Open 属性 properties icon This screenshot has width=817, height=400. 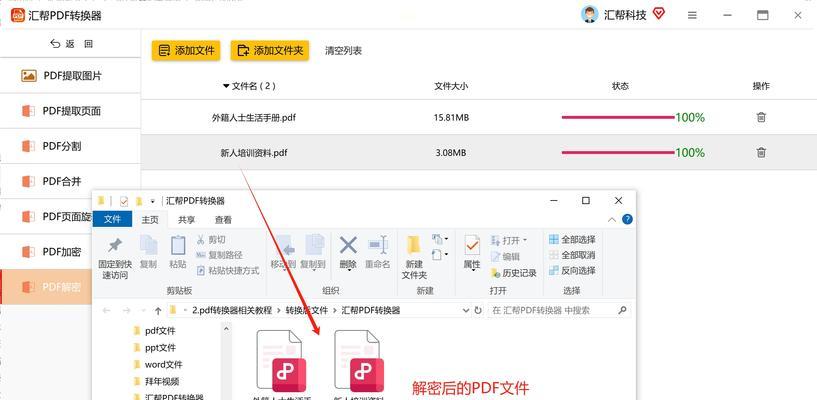click(472, 246)
